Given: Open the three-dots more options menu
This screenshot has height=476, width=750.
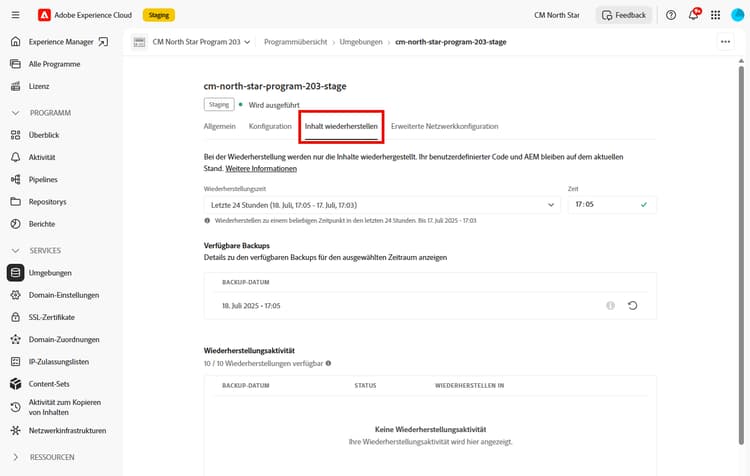Looking at the screenshot, I should (x=725, y=42).
